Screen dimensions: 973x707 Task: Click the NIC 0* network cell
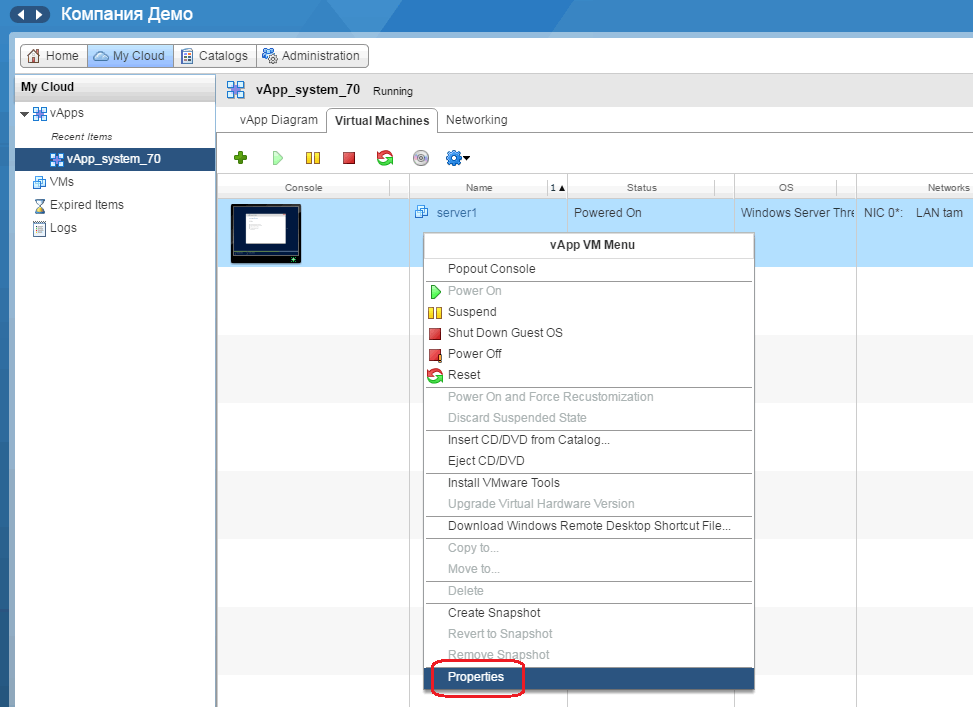883,213
